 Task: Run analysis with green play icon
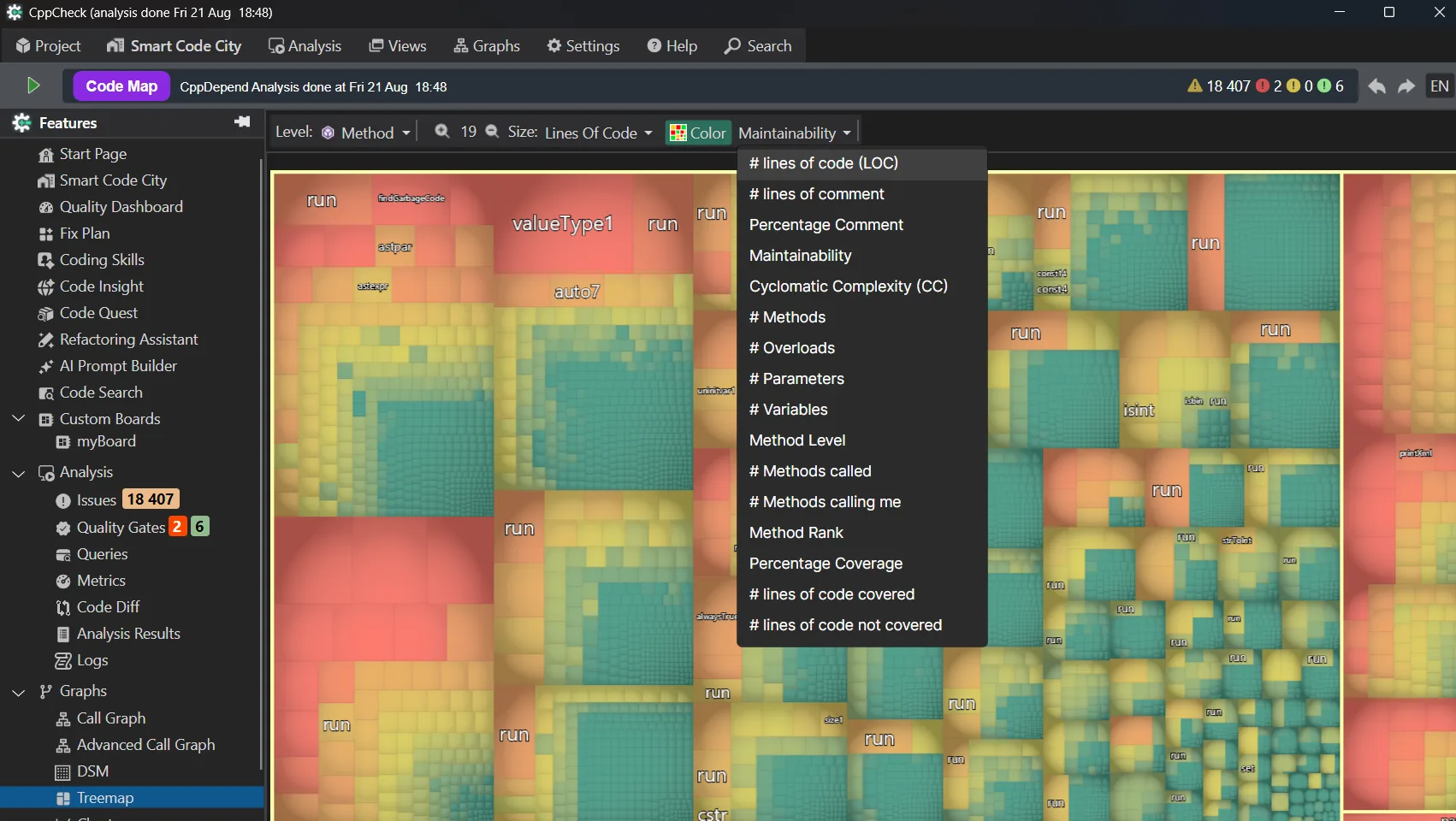click(x=33, y=86)
